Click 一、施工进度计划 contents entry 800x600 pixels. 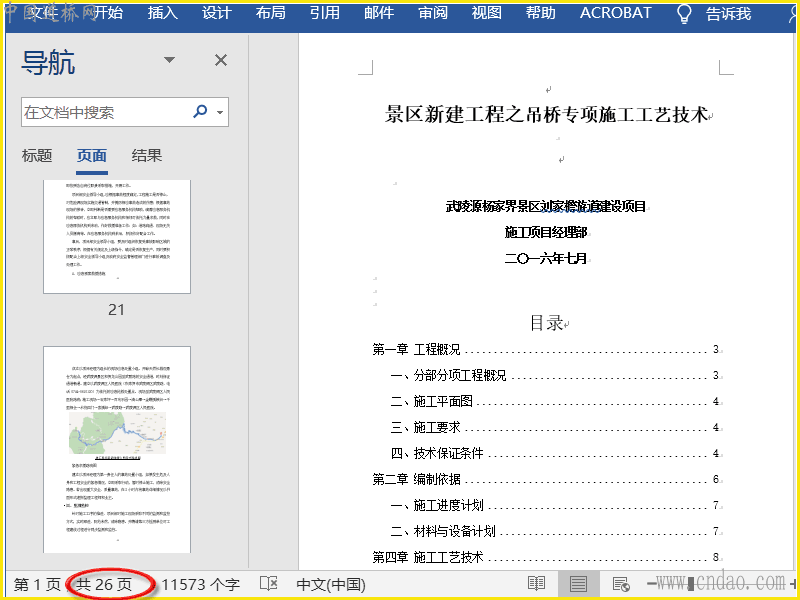click(555, 506)
